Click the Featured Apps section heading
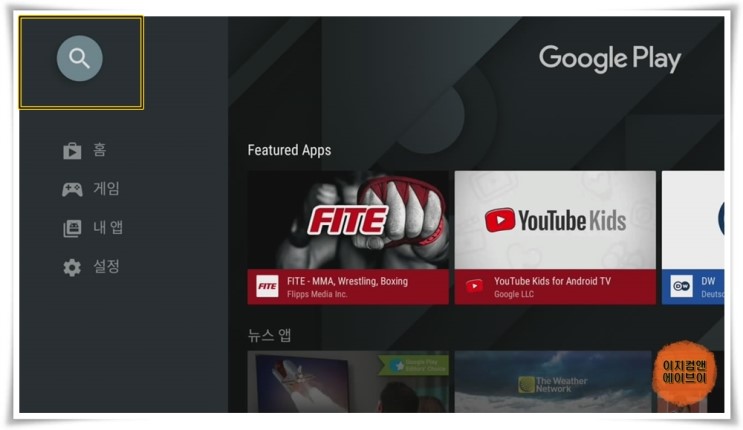 [x=289, y=150]
